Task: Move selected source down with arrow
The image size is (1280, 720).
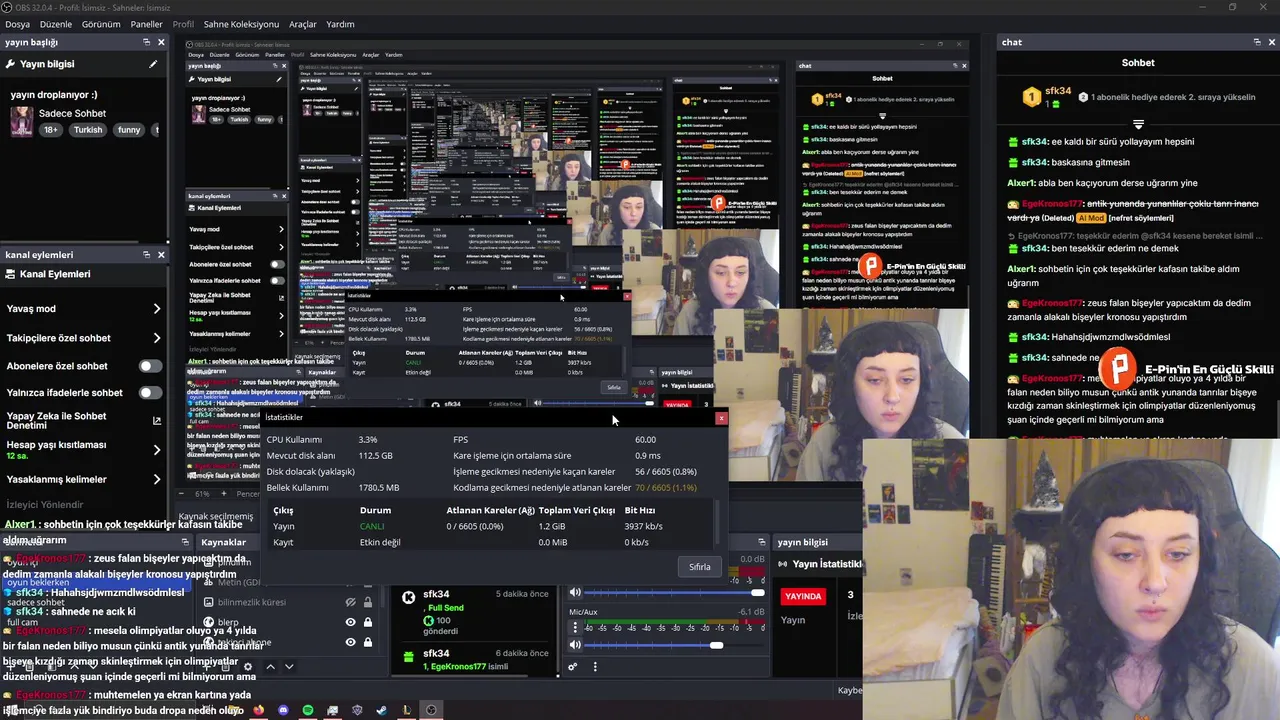Action: pyautogui.click(x=289, y=667)
